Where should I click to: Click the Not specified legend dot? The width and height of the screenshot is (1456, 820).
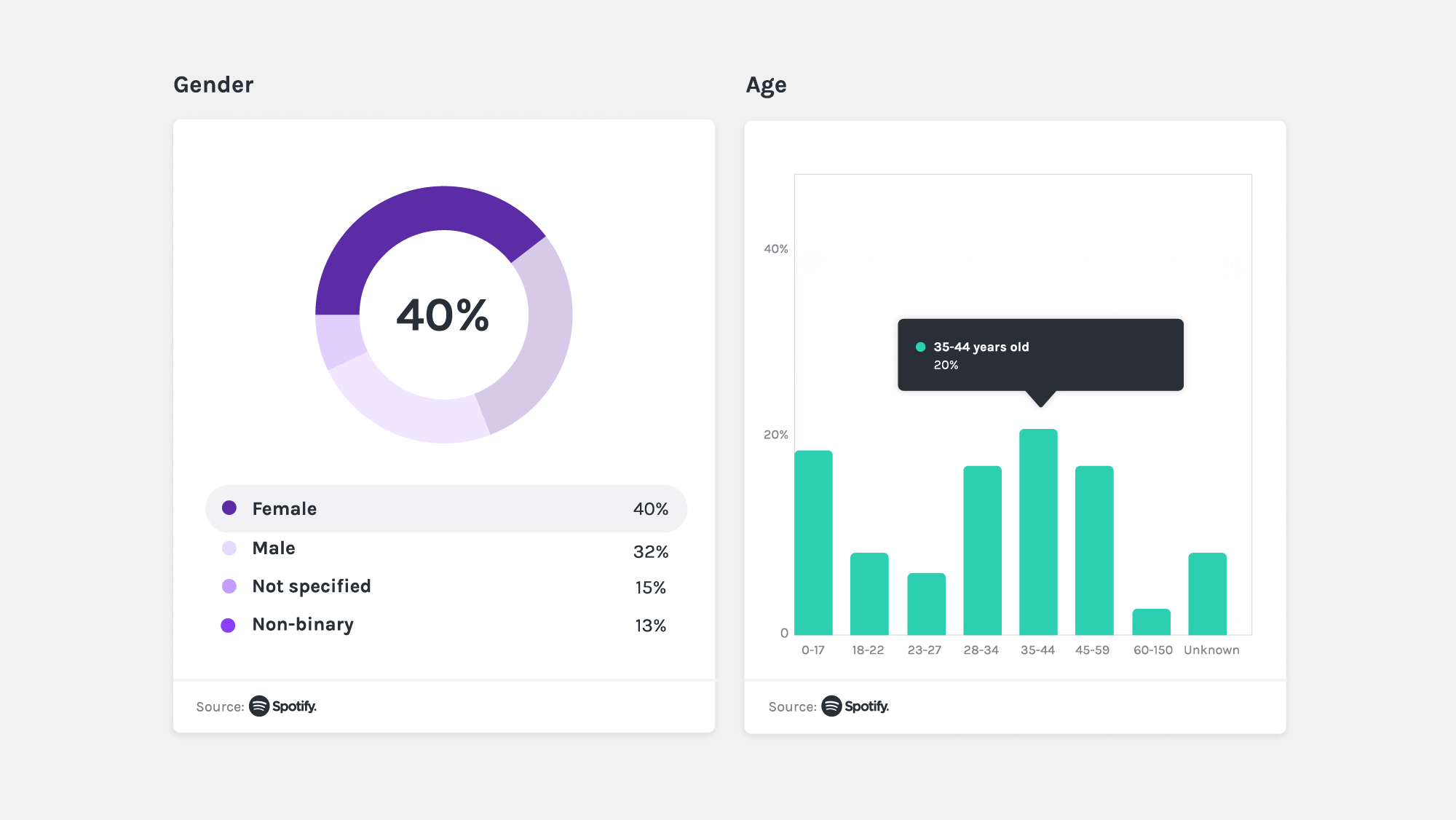pos(229,586)
